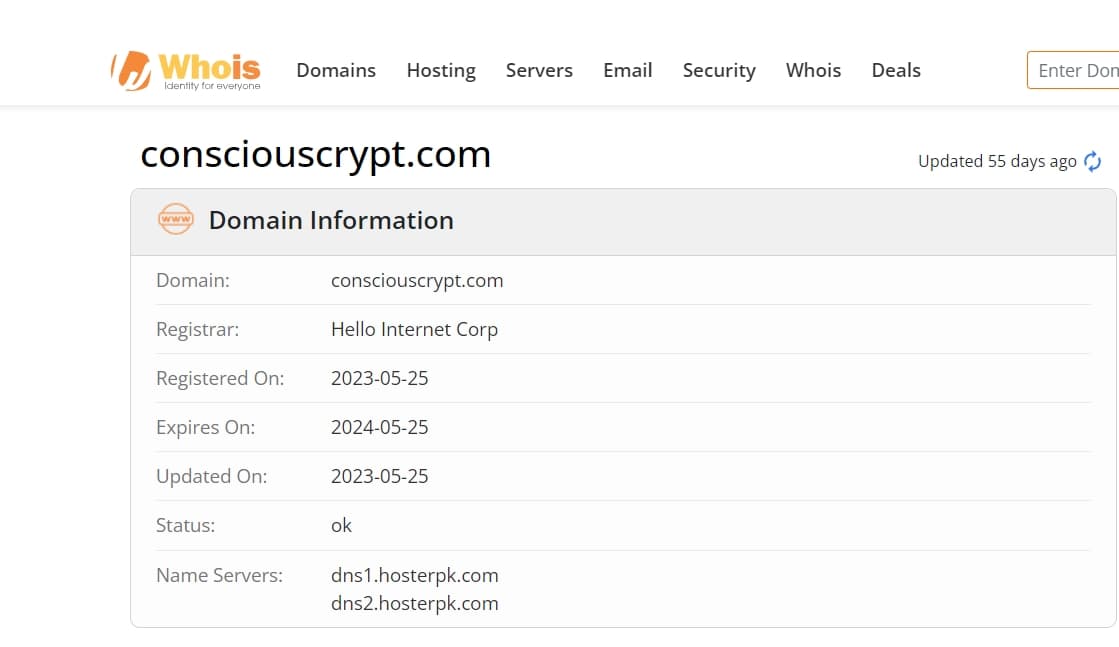Refresh the whois record with blue arrows icon
This screenshot has height=647, width=1119.
tap(1092, 161)
